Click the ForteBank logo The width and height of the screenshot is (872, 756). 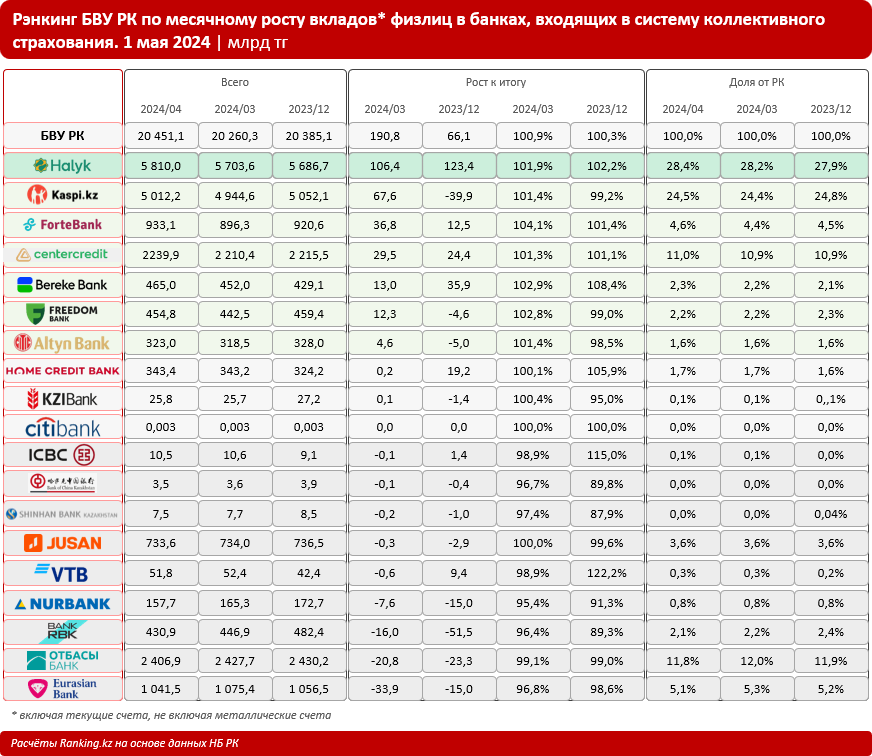tap(62, 225)
